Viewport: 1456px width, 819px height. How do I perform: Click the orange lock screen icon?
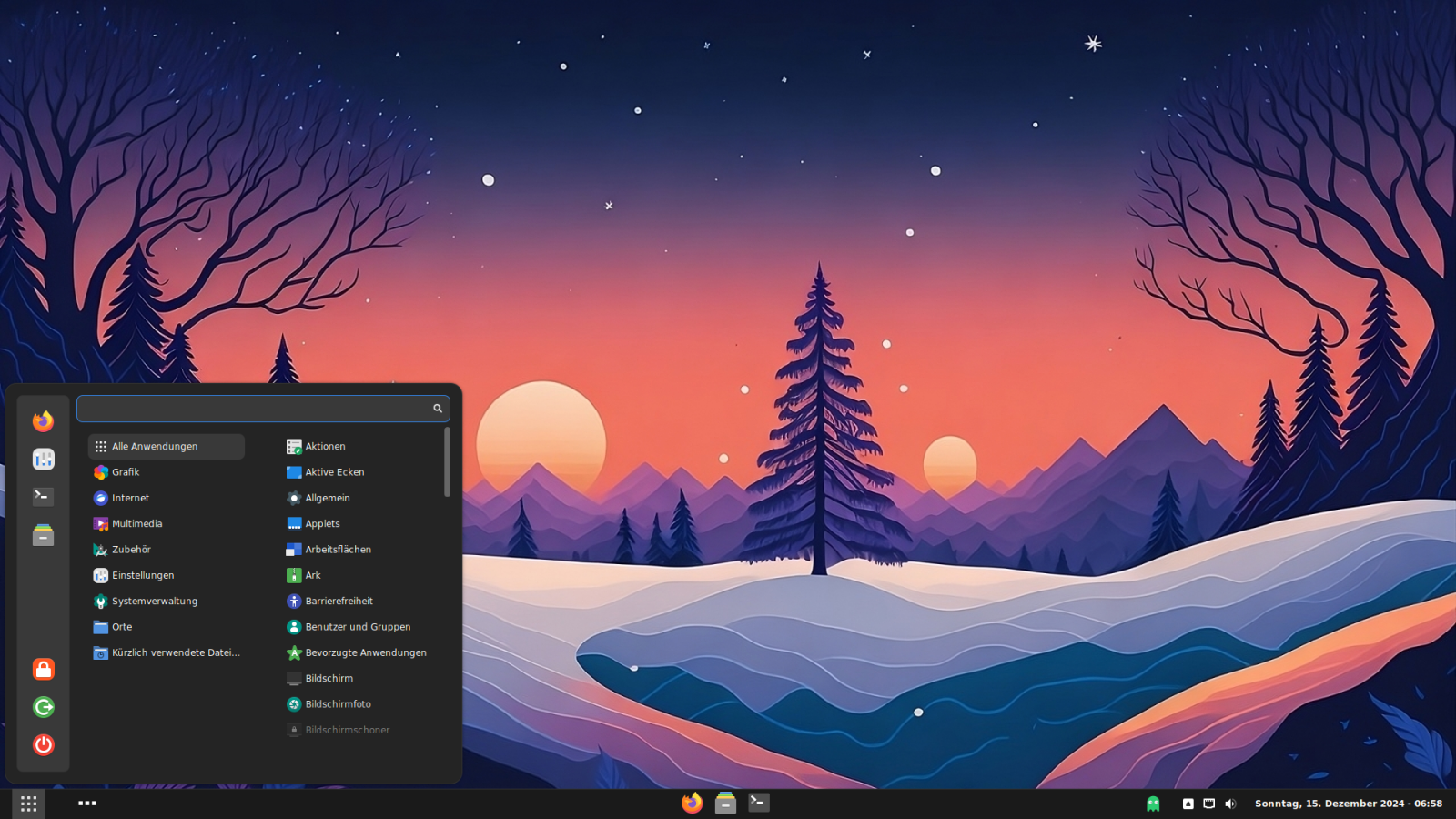(43, 670)
